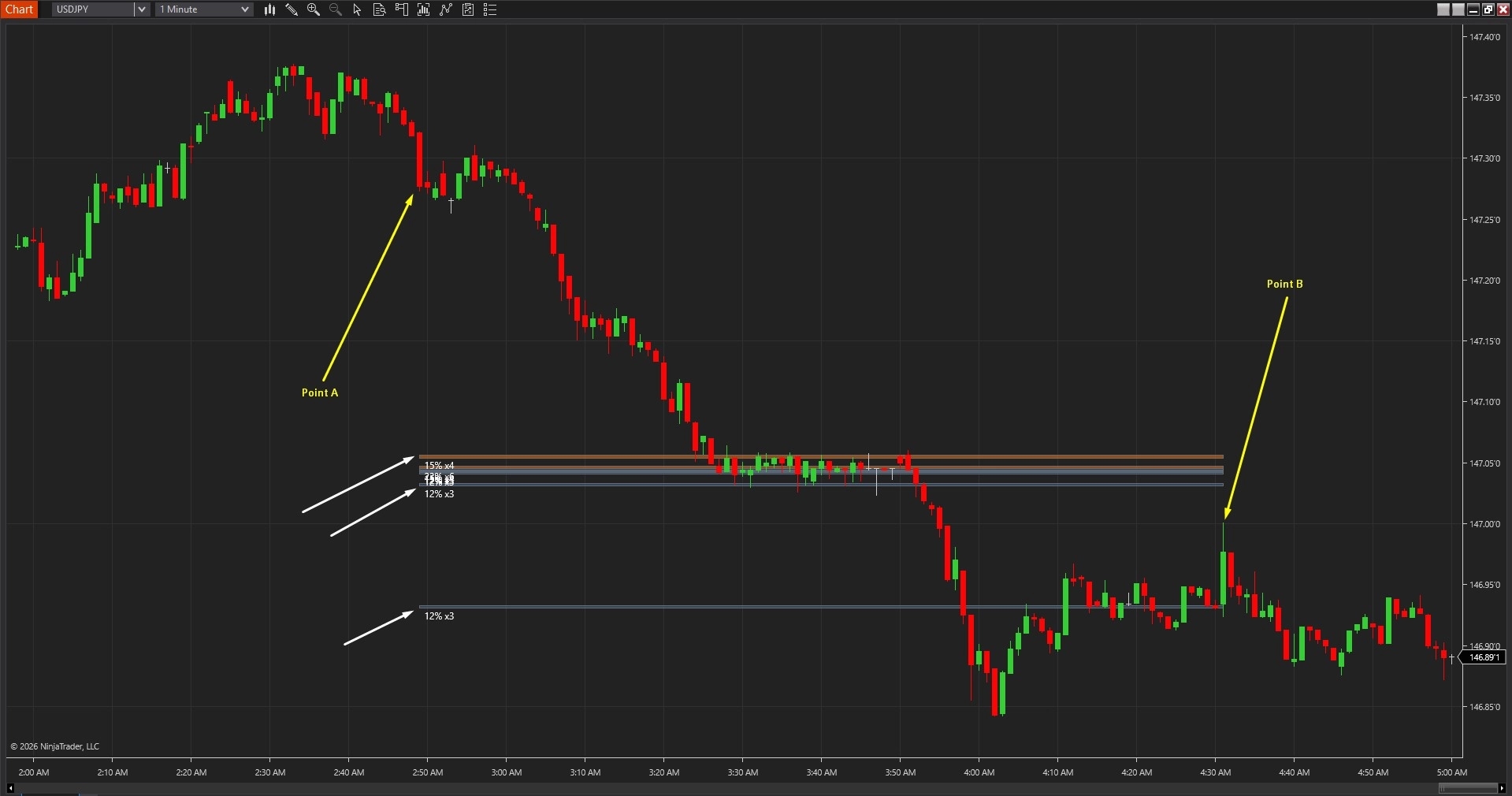Expand the USDJPY instrument dropdown arrow
Viewport: 1512px width, 796px height.
[x=142, y=9]
